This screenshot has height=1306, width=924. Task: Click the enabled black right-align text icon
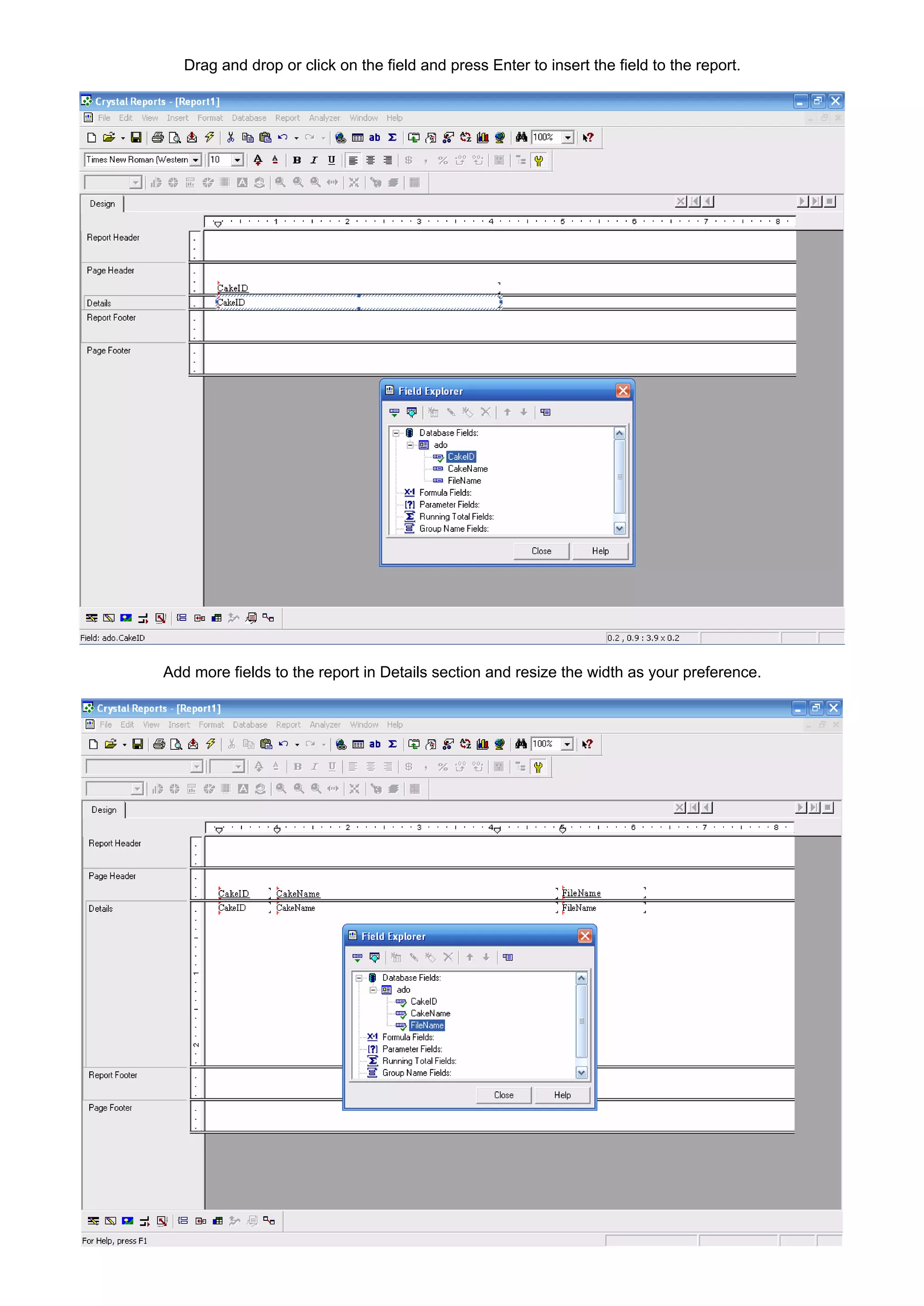pyautogui.click(x=388, y=161)
